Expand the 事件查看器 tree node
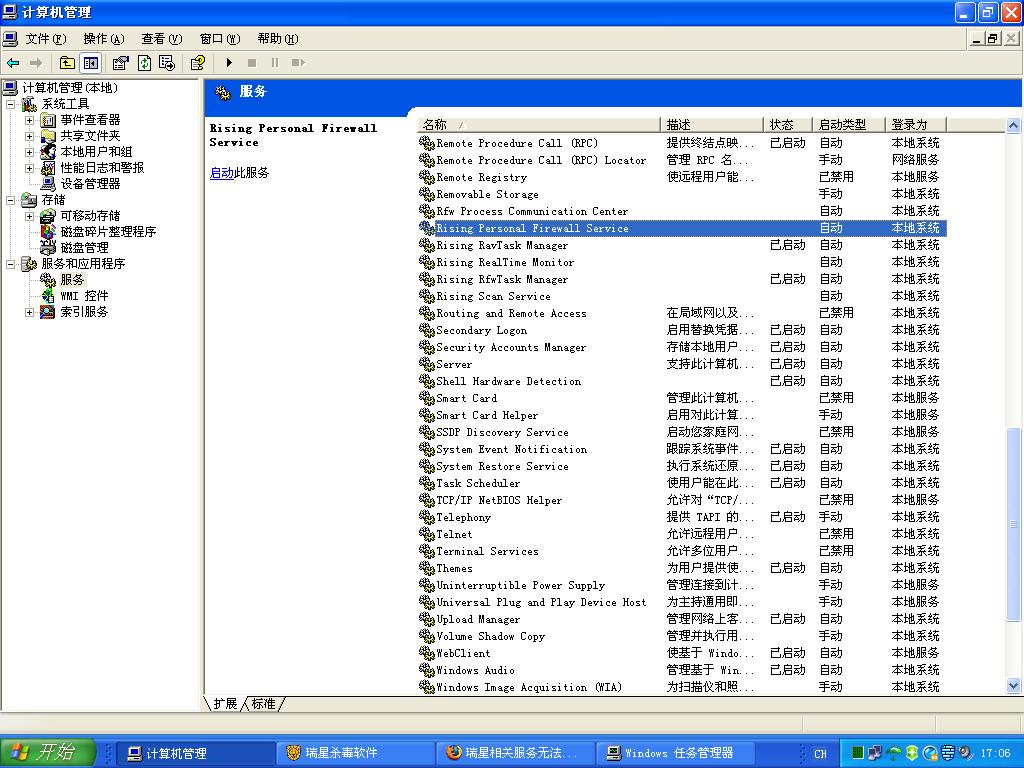 (x=30, y=120)
